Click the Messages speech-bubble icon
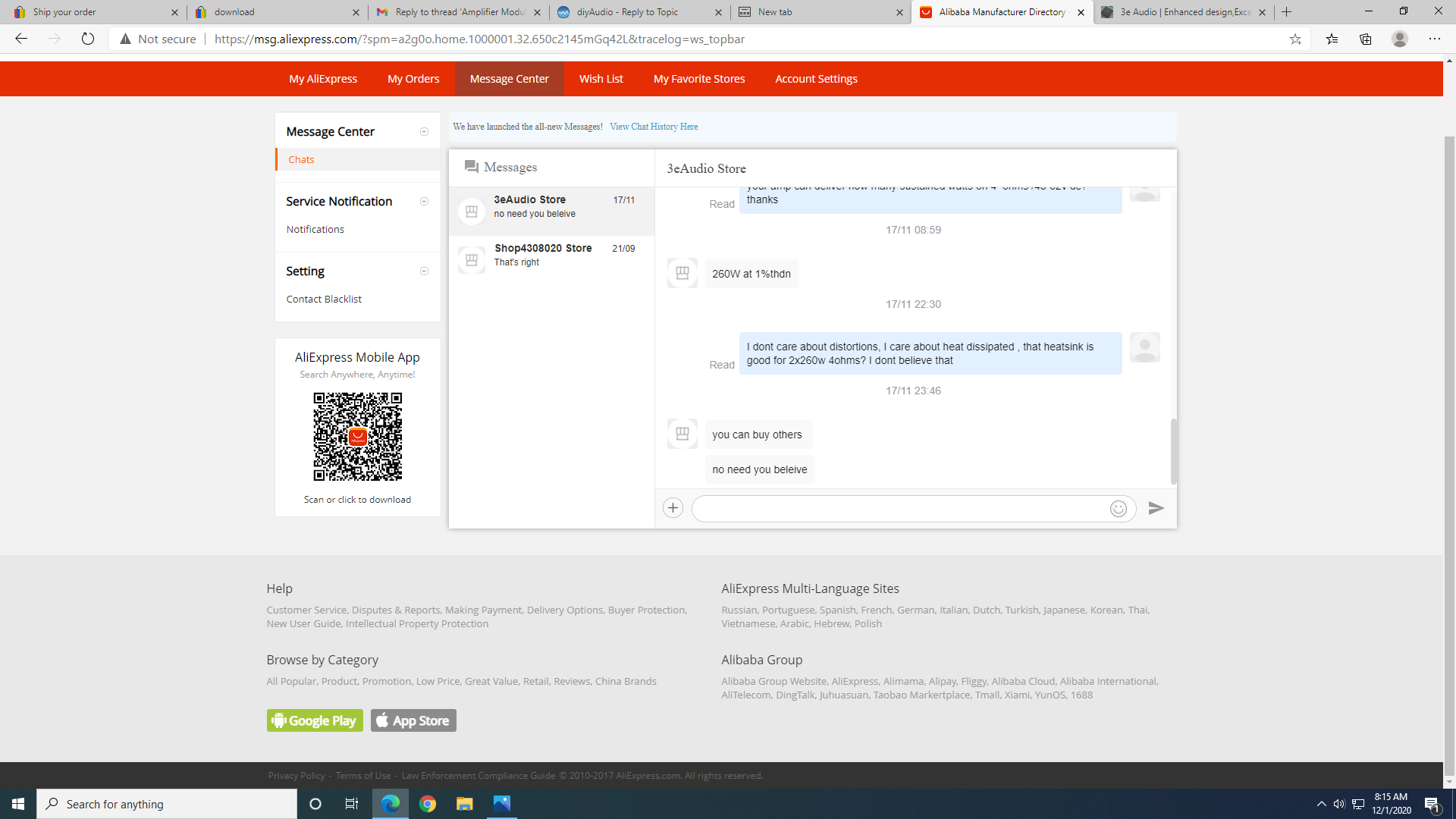 tap(471, 167)
